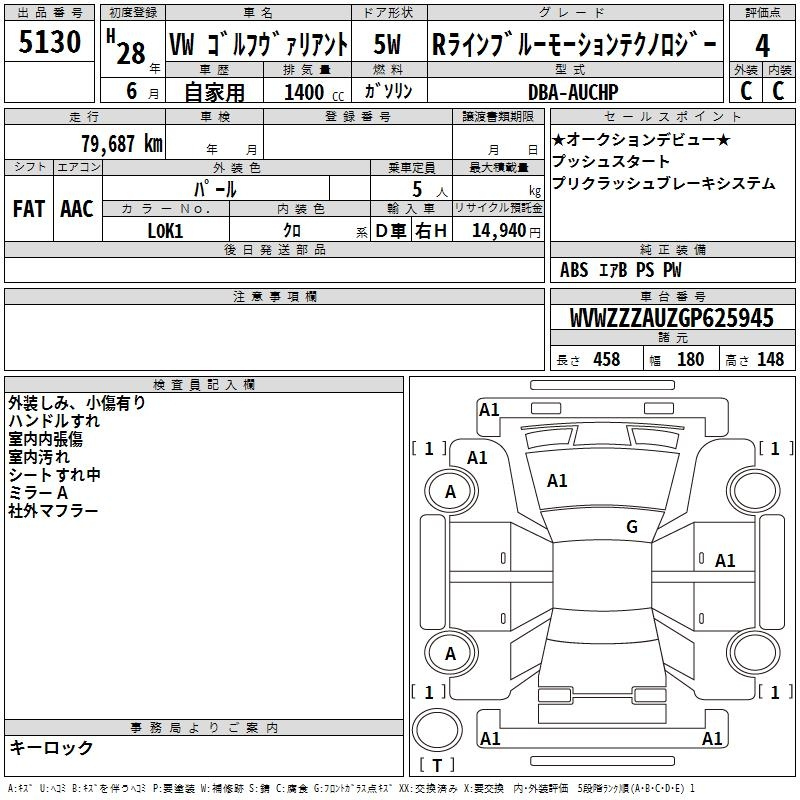The height and width of the screenshot is (800, 800).
Task: Click the D車 import marker
Action: (x=391, y=231)
